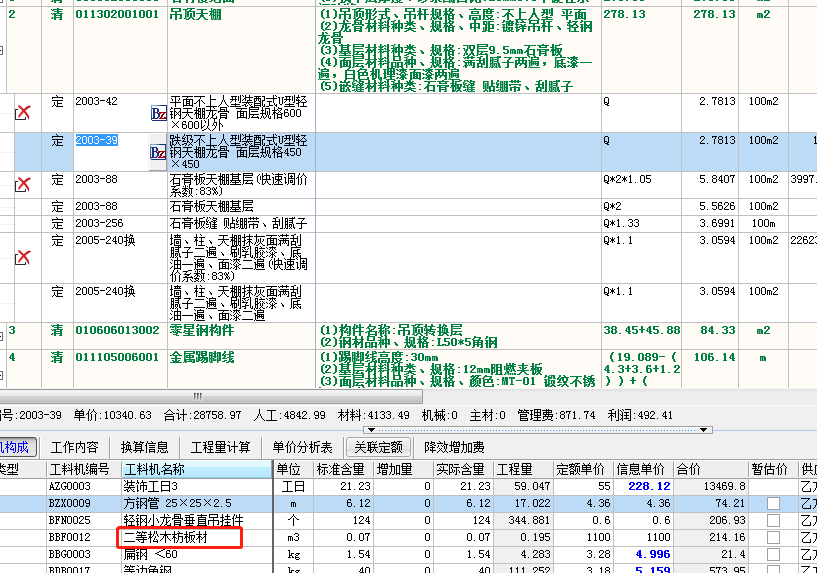817x573 pixels.
Task: Show the 单价分析表 tab
Action: 302,447
